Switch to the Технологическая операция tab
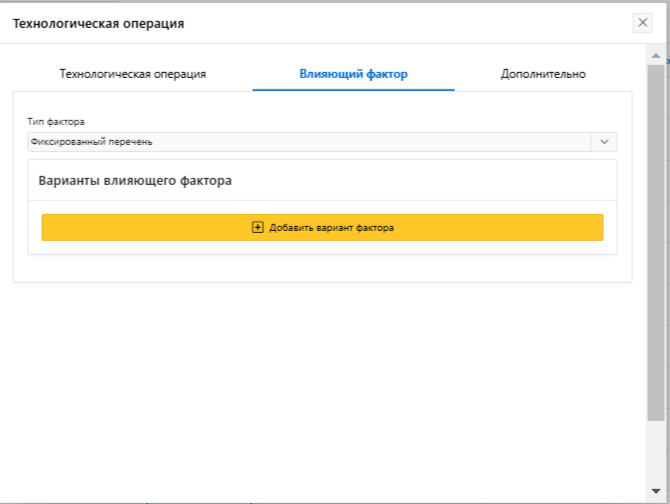 pos(133,74)
